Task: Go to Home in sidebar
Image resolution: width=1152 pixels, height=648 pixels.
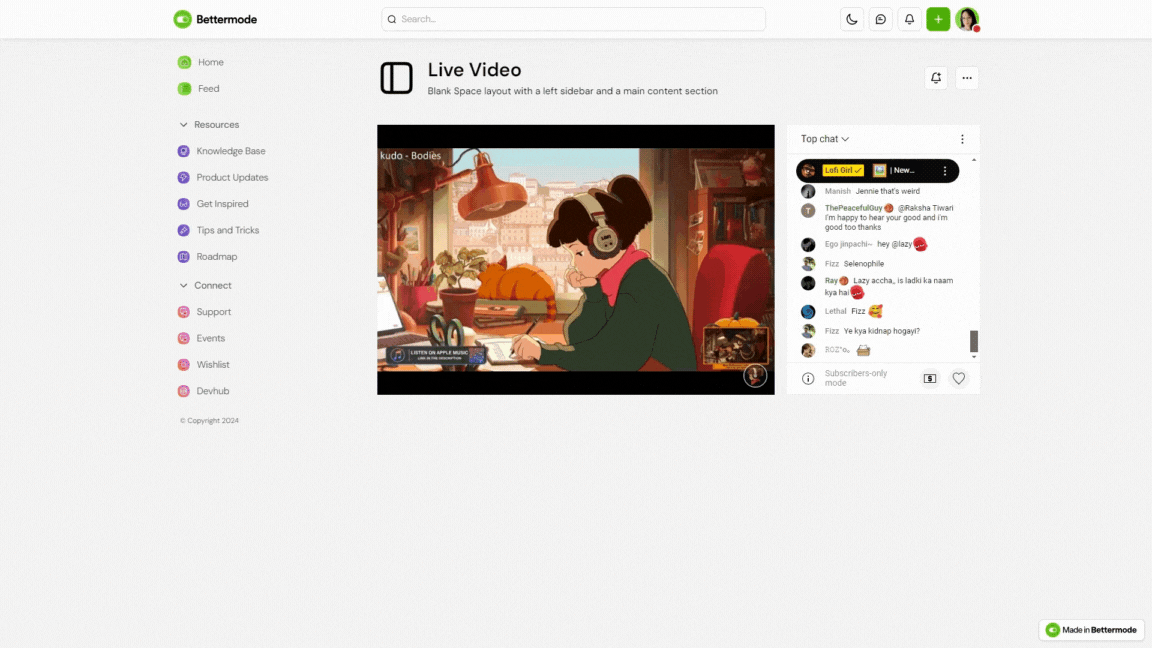Action: click(x=210, y=62)
